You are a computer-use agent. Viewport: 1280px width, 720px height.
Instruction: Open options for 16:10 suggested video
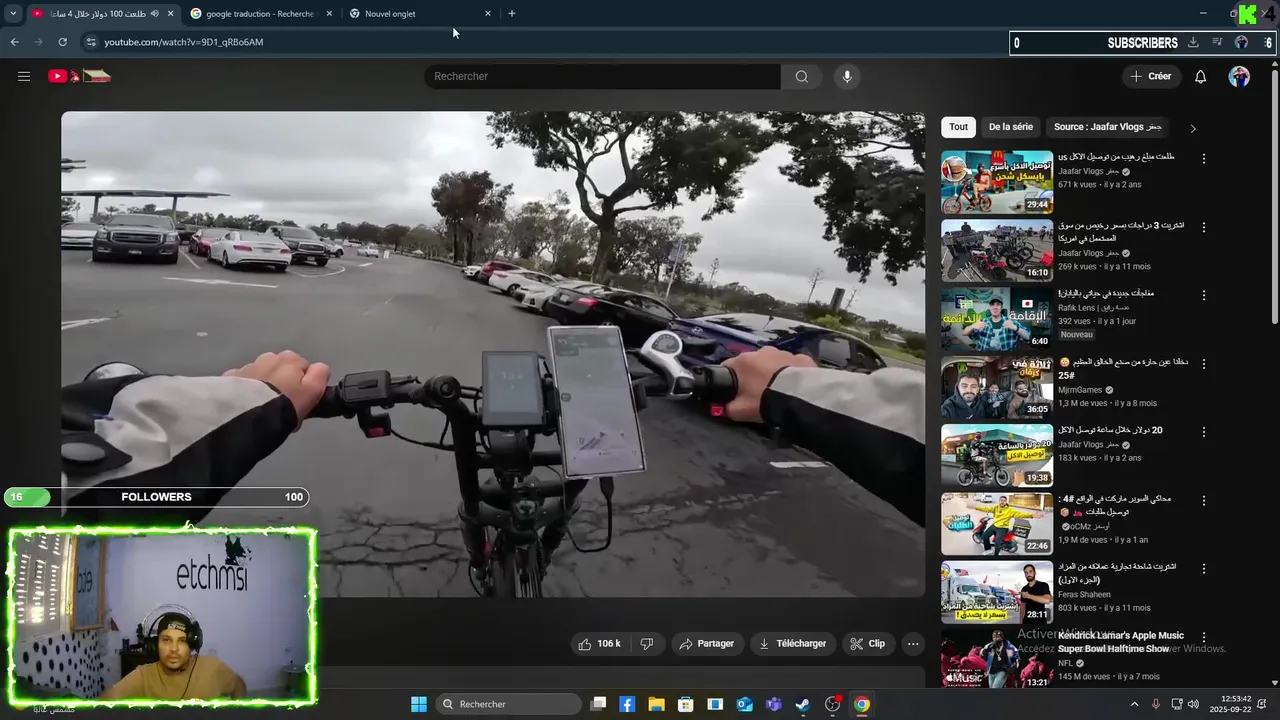pyautogui.click(x=1204, y=227)
